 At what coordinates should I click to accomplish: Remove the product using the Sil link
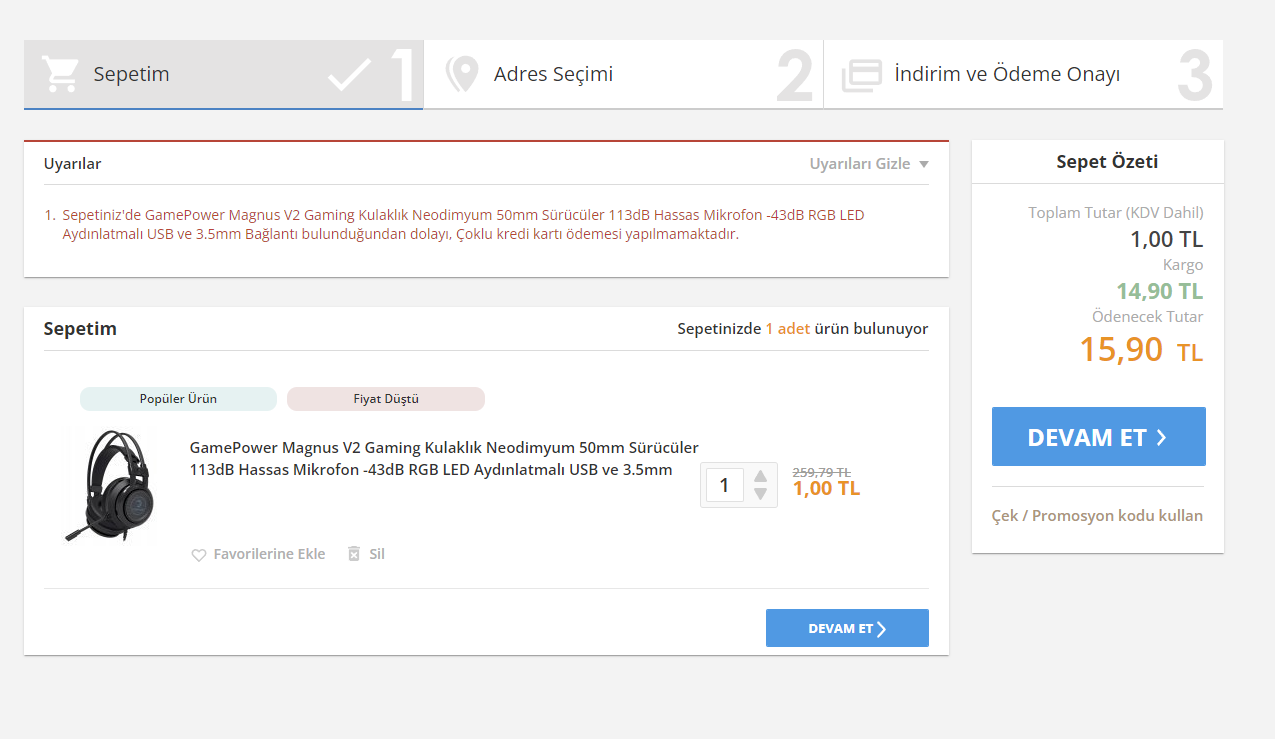pos(376,554)
